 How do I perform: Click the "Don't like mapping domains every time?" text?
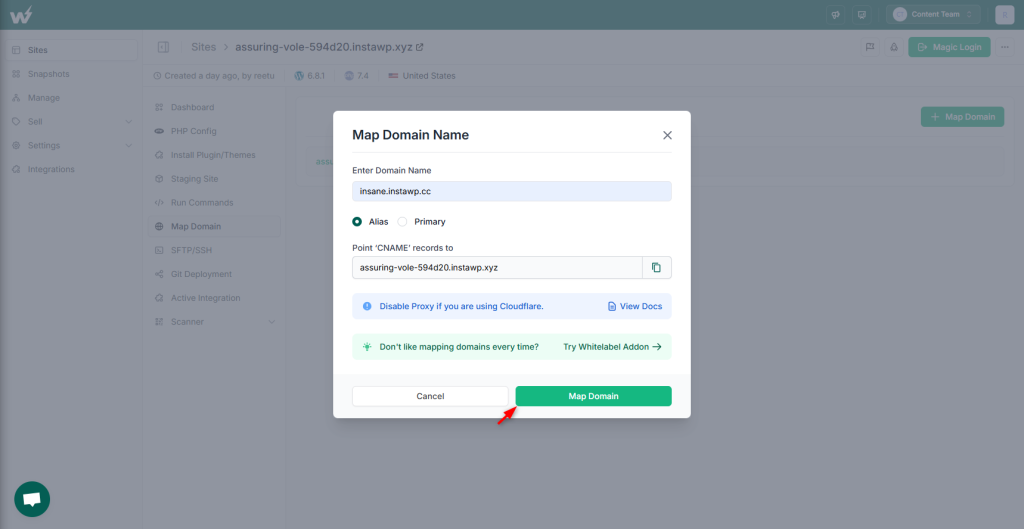459,347
